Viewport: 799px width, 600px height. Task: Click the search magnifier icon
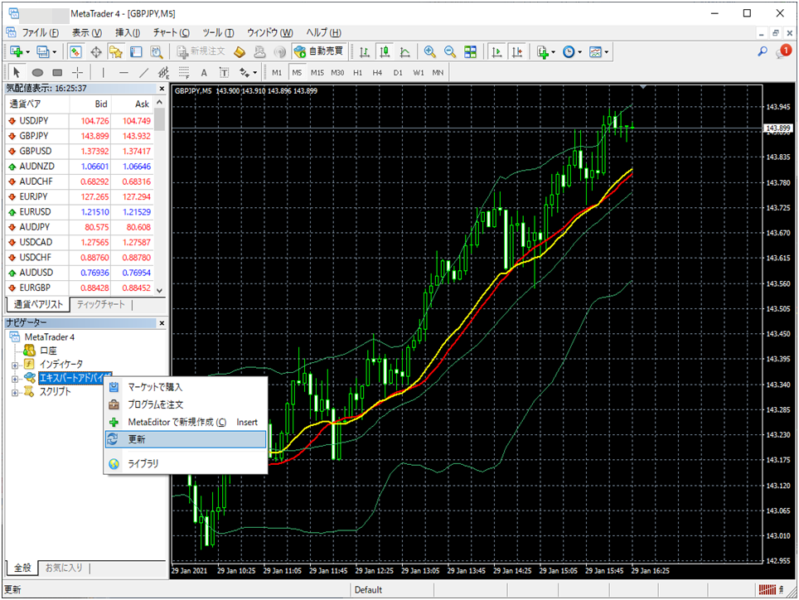tap(762, 51)
